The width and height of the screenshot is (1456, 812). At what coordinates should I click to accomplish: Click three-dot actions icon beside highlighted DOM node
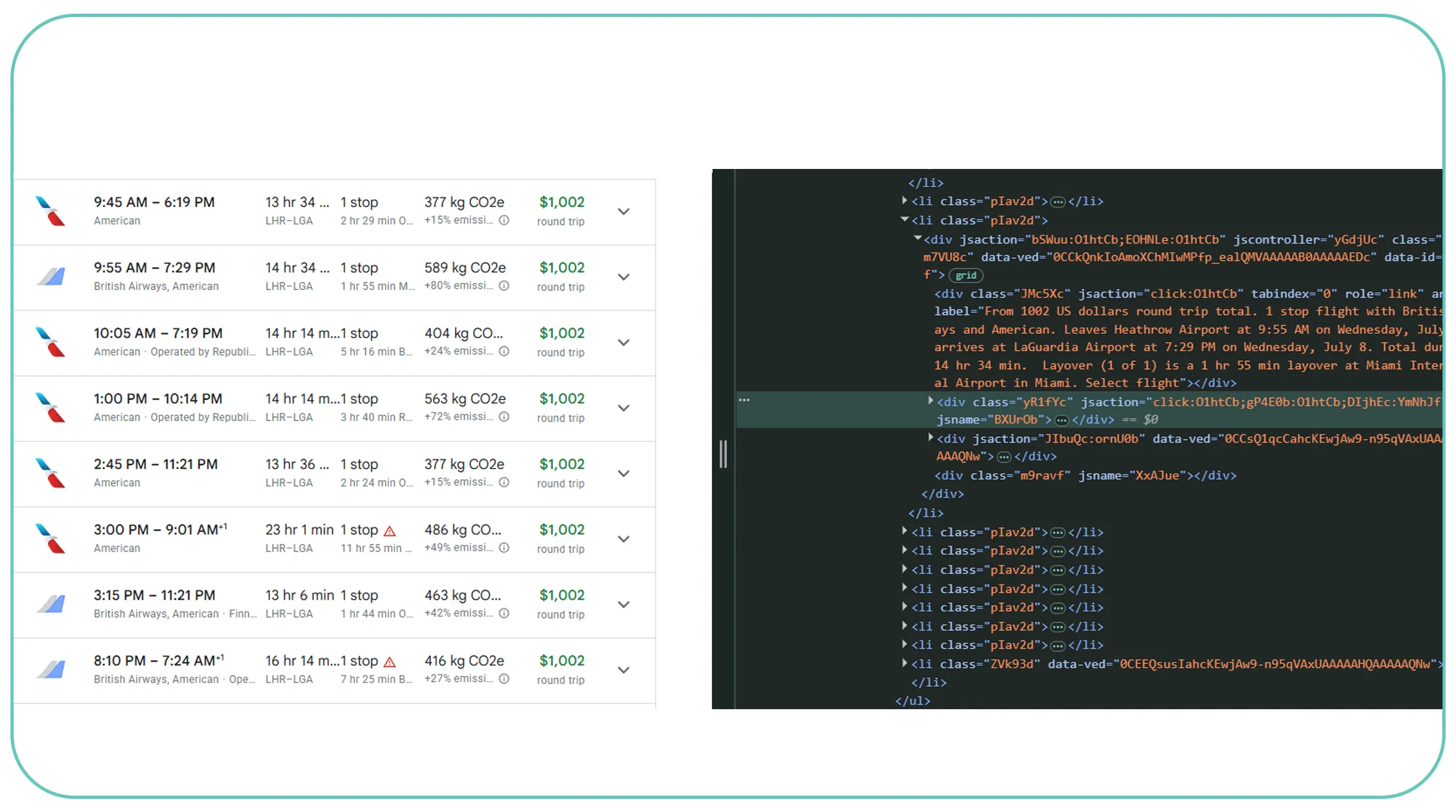744,399
